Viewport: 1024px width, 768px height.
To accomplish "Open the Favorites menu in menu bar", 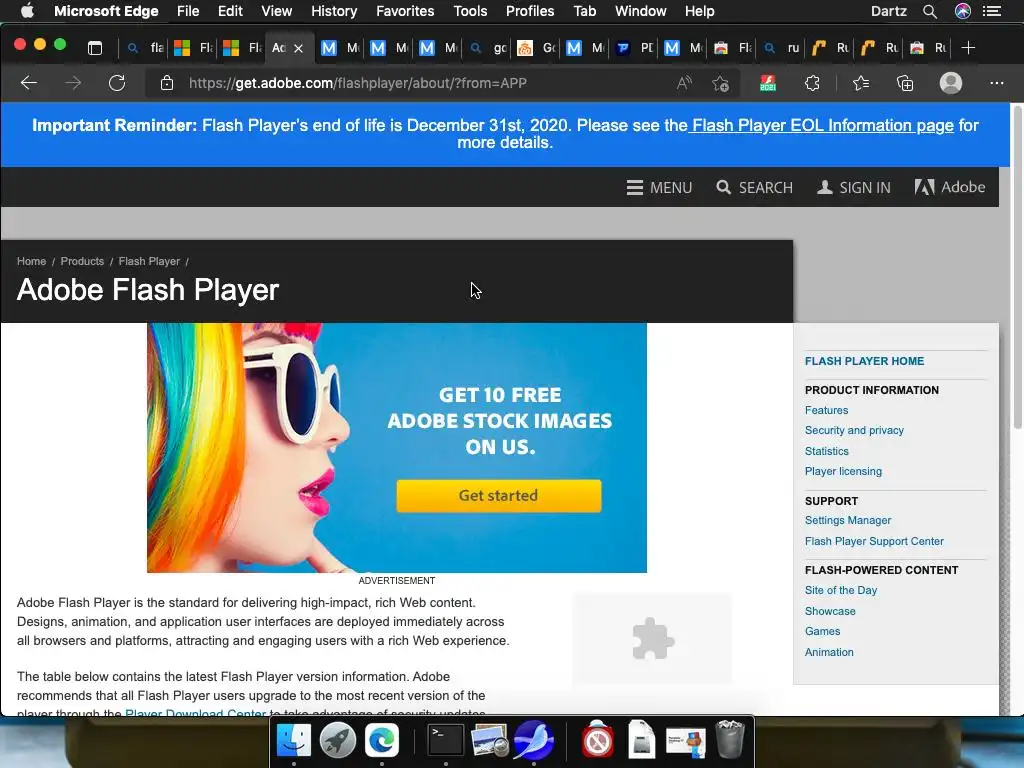I will point(405,11).
